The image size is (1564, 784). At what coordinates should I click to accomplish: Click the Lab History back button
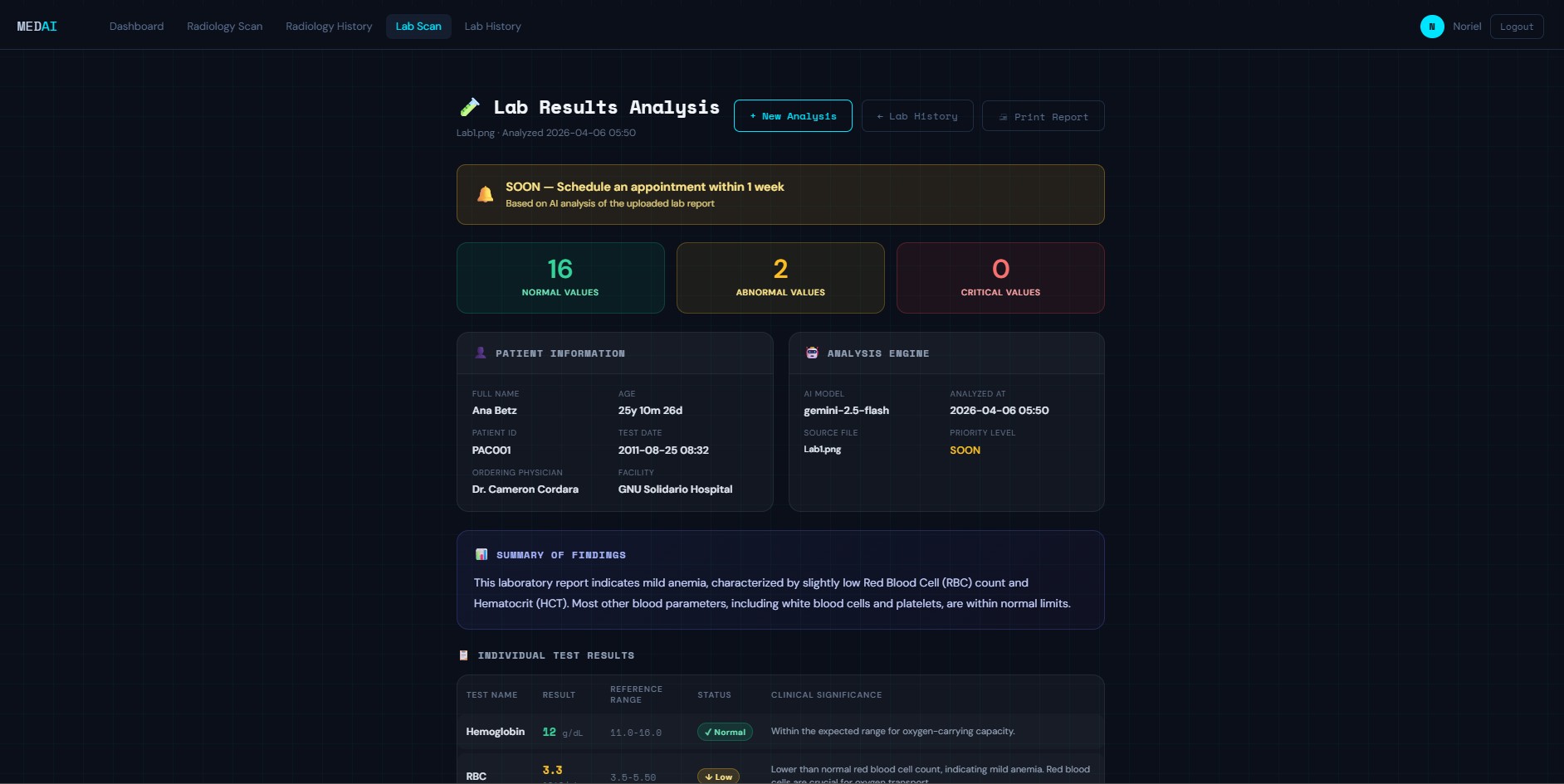pyautogui.click(x=917, y=116)
